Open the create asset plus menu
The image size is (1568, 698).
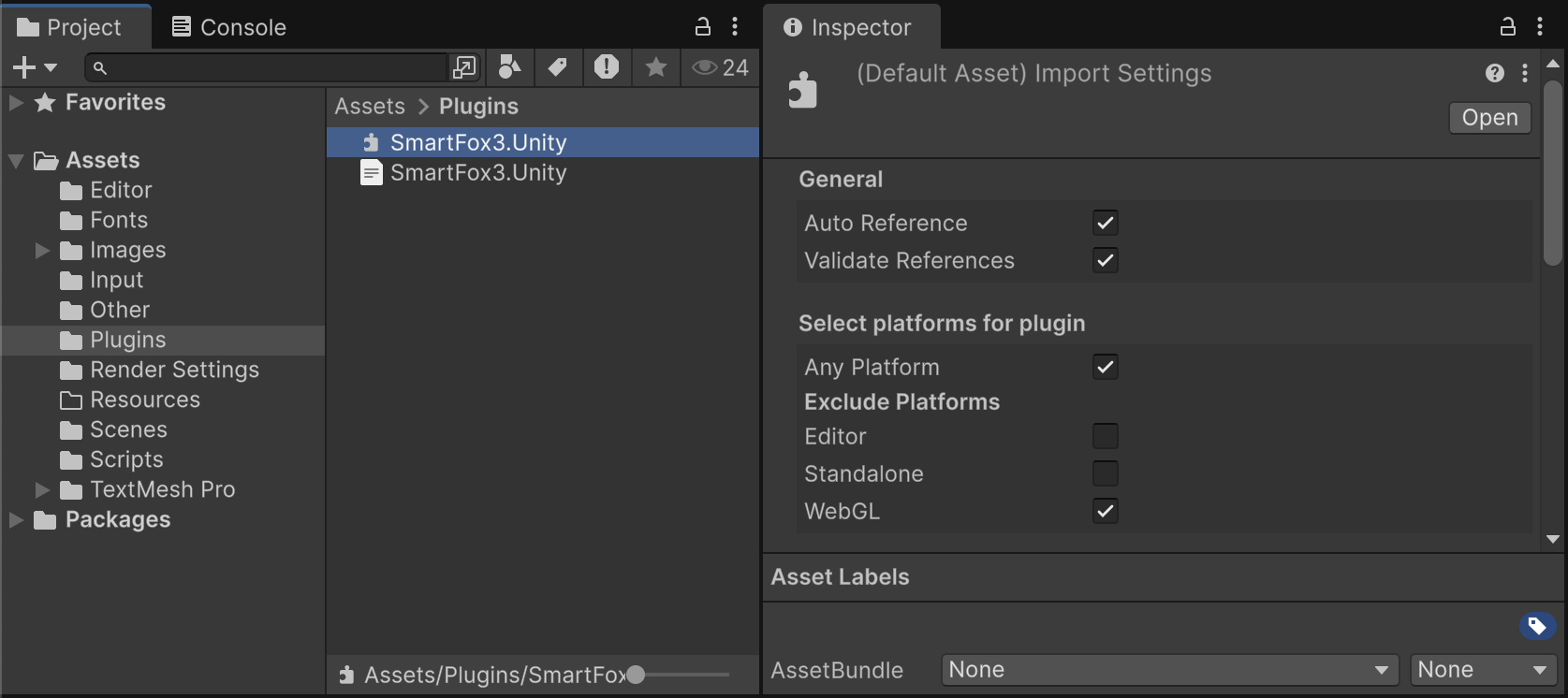pos(35,67)
